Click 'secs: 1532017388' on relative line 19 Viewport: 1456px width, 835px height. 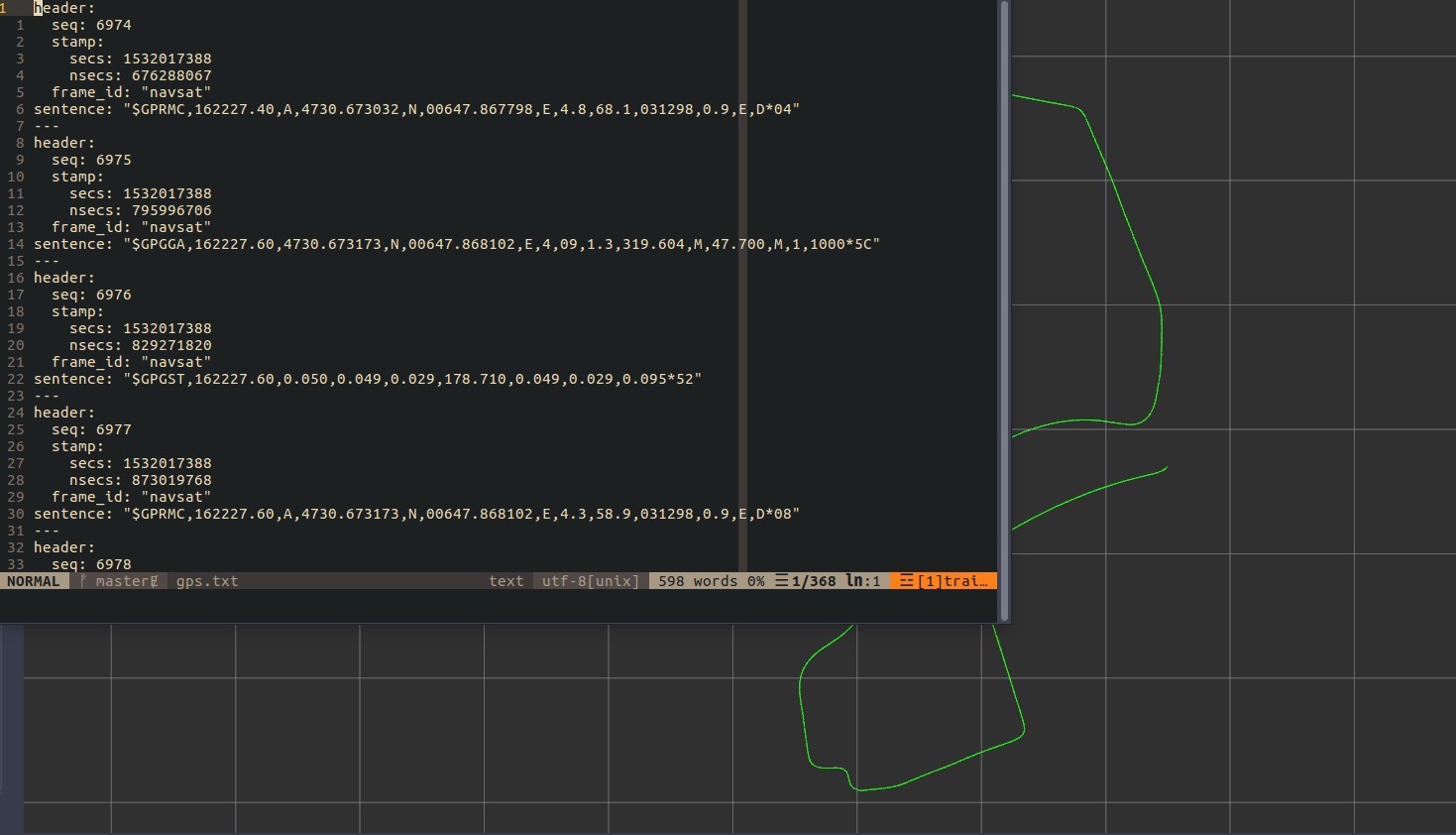tap(140, 328)
